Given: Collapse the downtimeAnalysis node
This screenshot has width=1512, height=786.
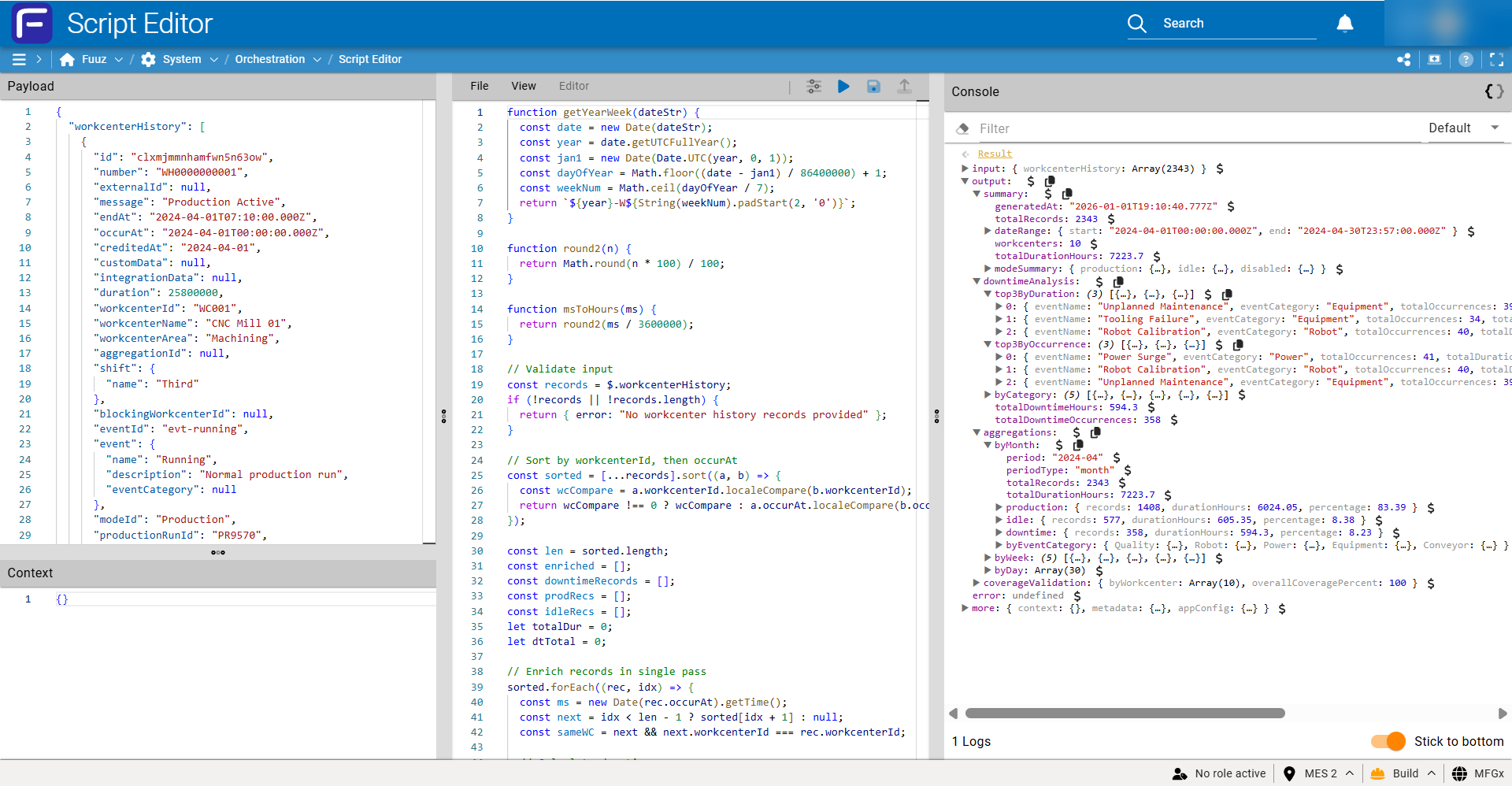Looking at the screenshot, I should (x=976, y=281).
